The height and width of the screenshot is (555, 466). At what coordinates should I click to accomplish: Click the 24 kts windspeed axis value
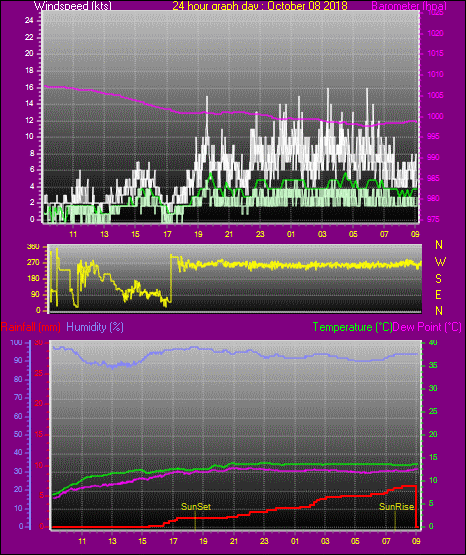click(29, 21)
